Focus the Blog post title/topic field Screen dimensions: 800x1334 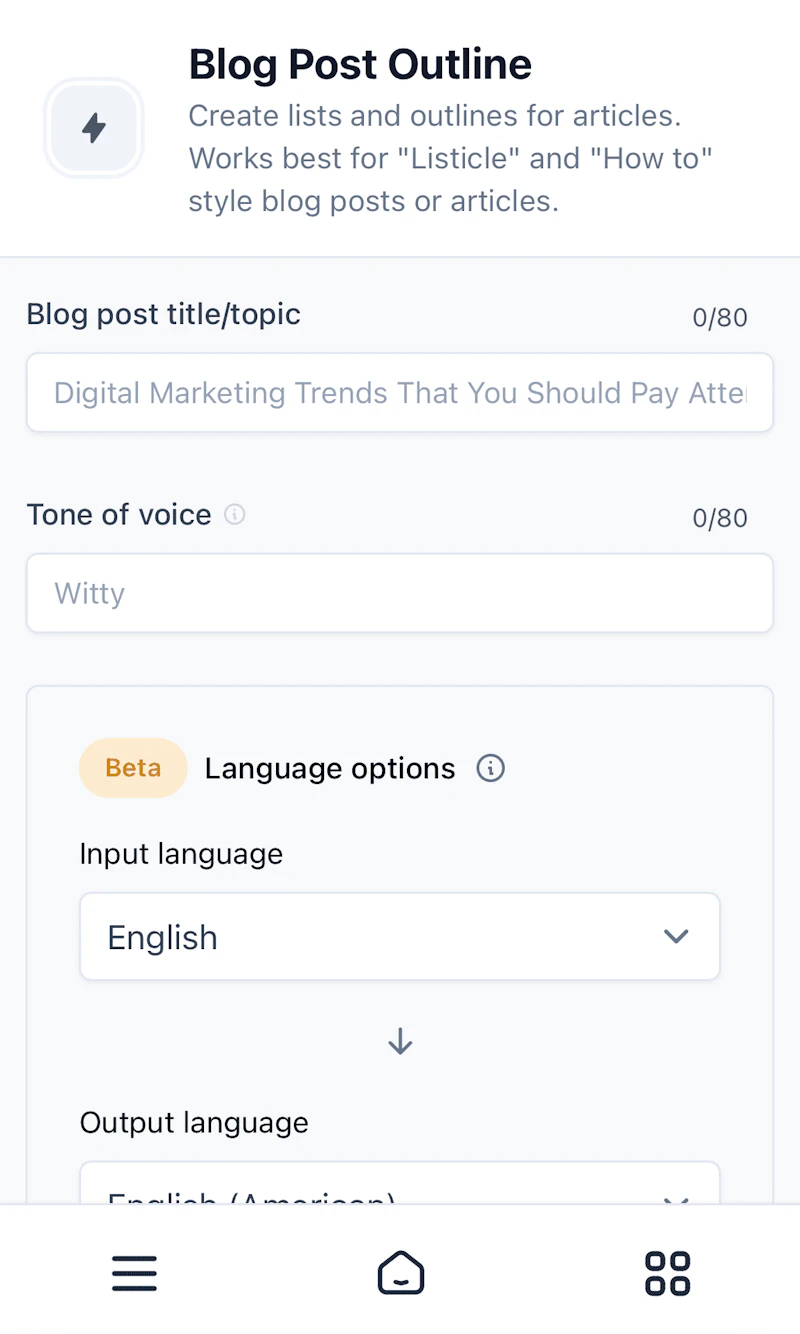coord(400,393)
